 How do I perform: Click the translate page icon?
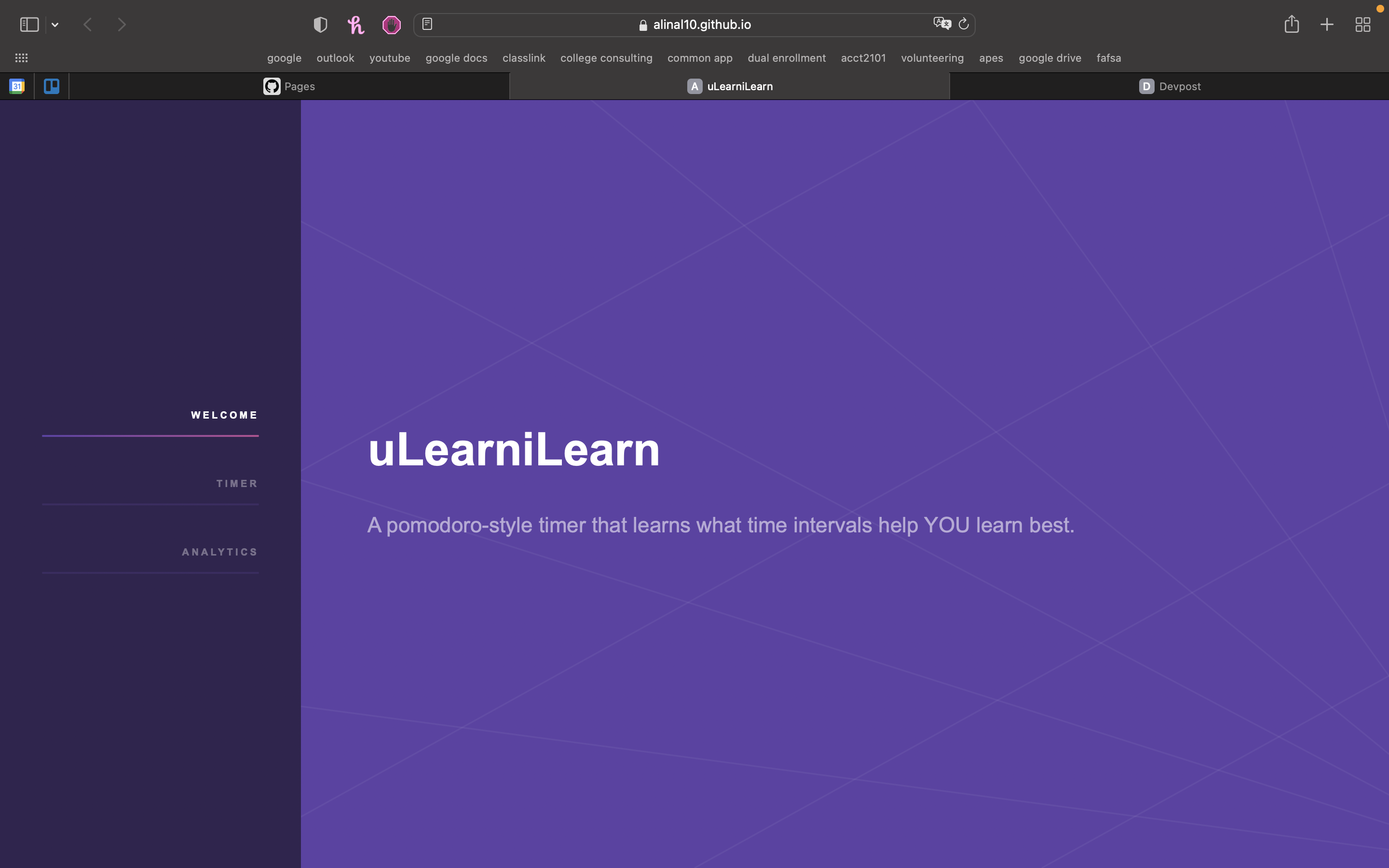(942, 24)
